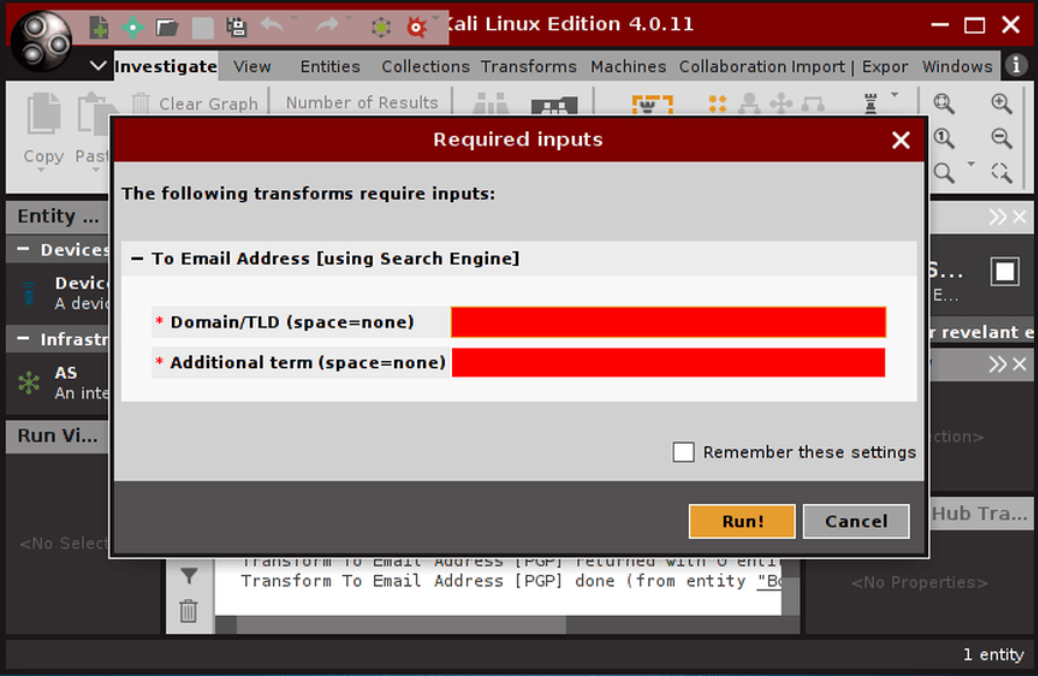Close upper right panel with X
The image size is (1038, 676).
point(1020,217)
